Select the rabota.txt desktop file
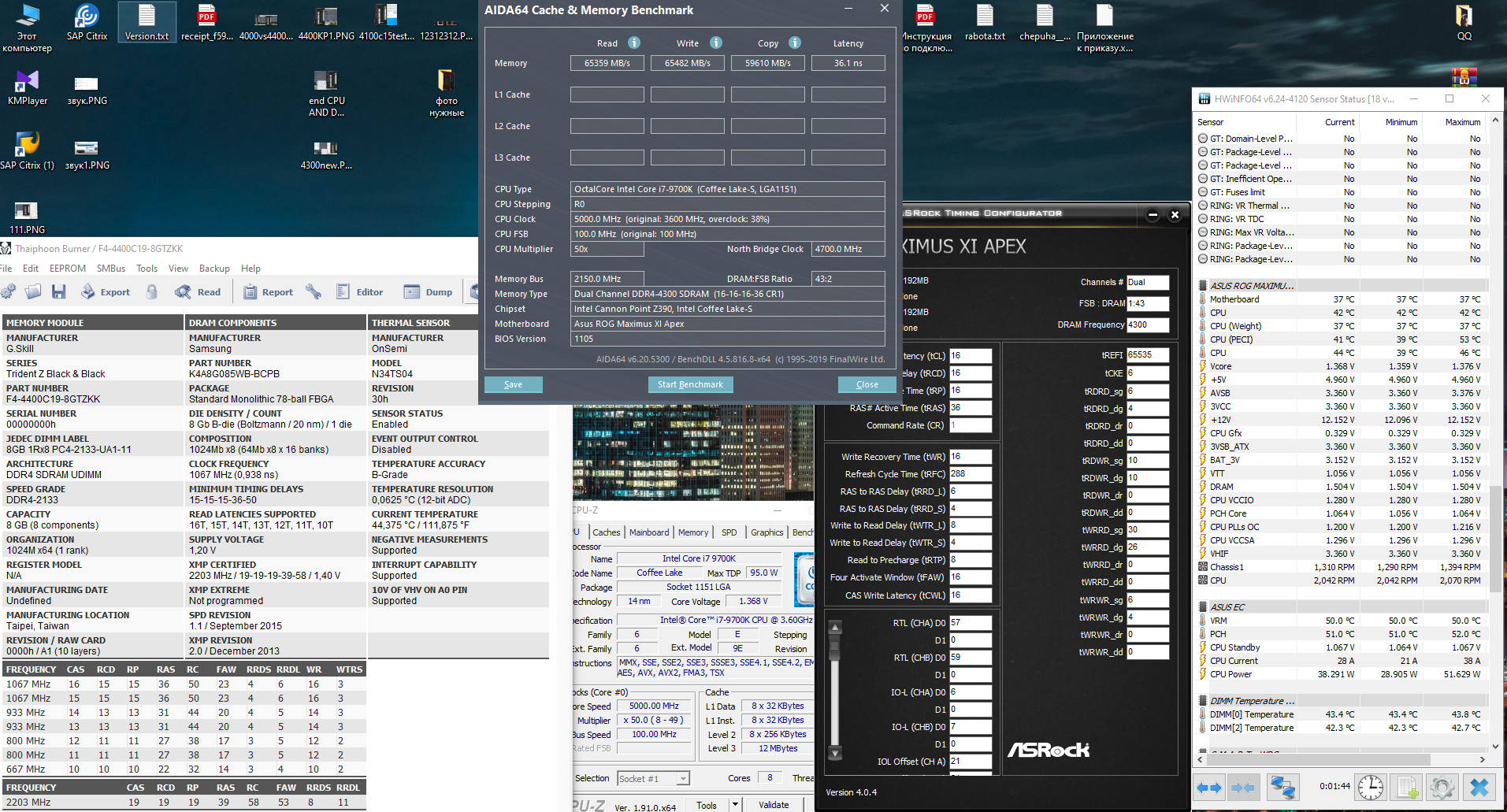This screenshot has width=1507, height=812. pos(985,22)
